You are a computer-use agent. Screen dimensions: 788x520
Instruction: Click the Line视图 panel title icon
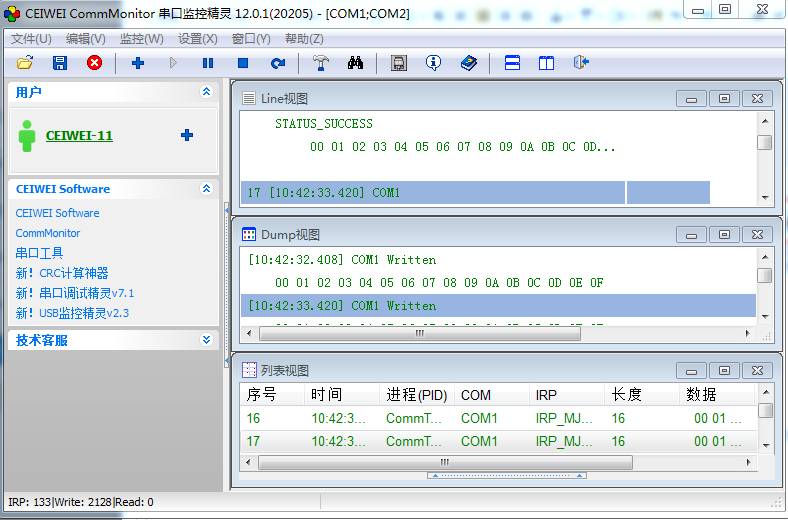248,98
